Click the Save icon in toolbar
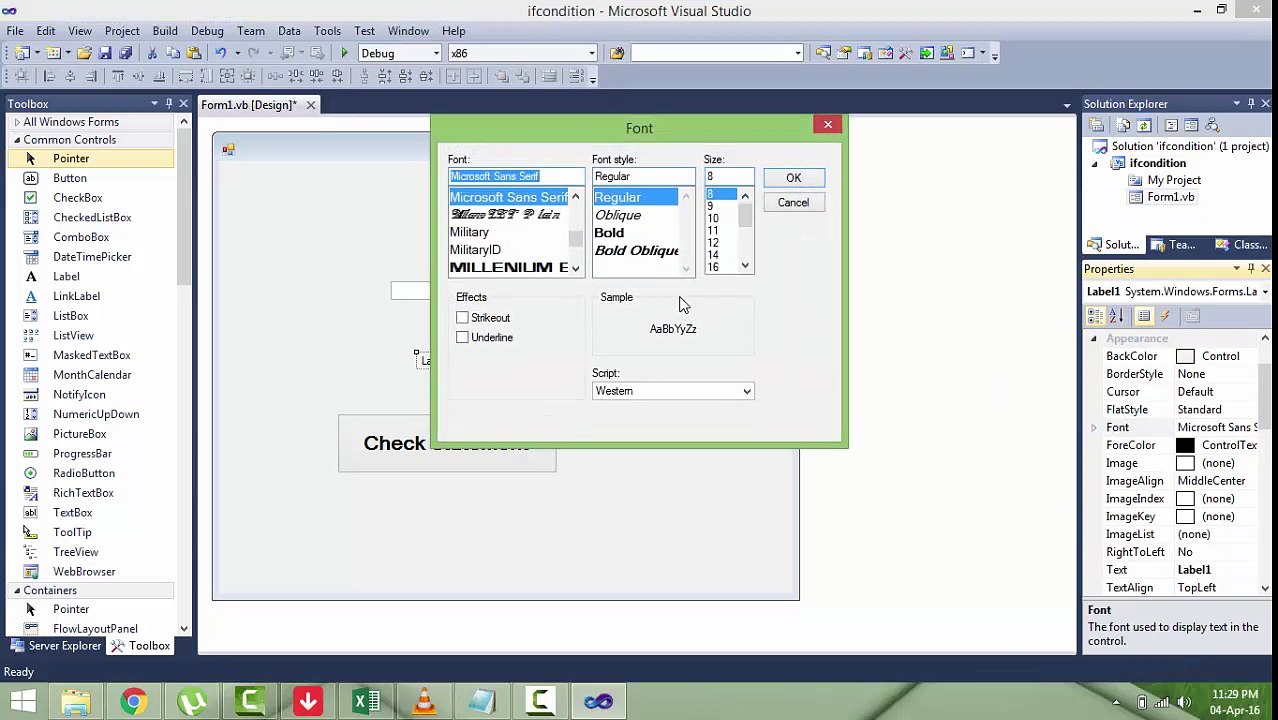1278x720 pixels. click(x=105, y=53)
